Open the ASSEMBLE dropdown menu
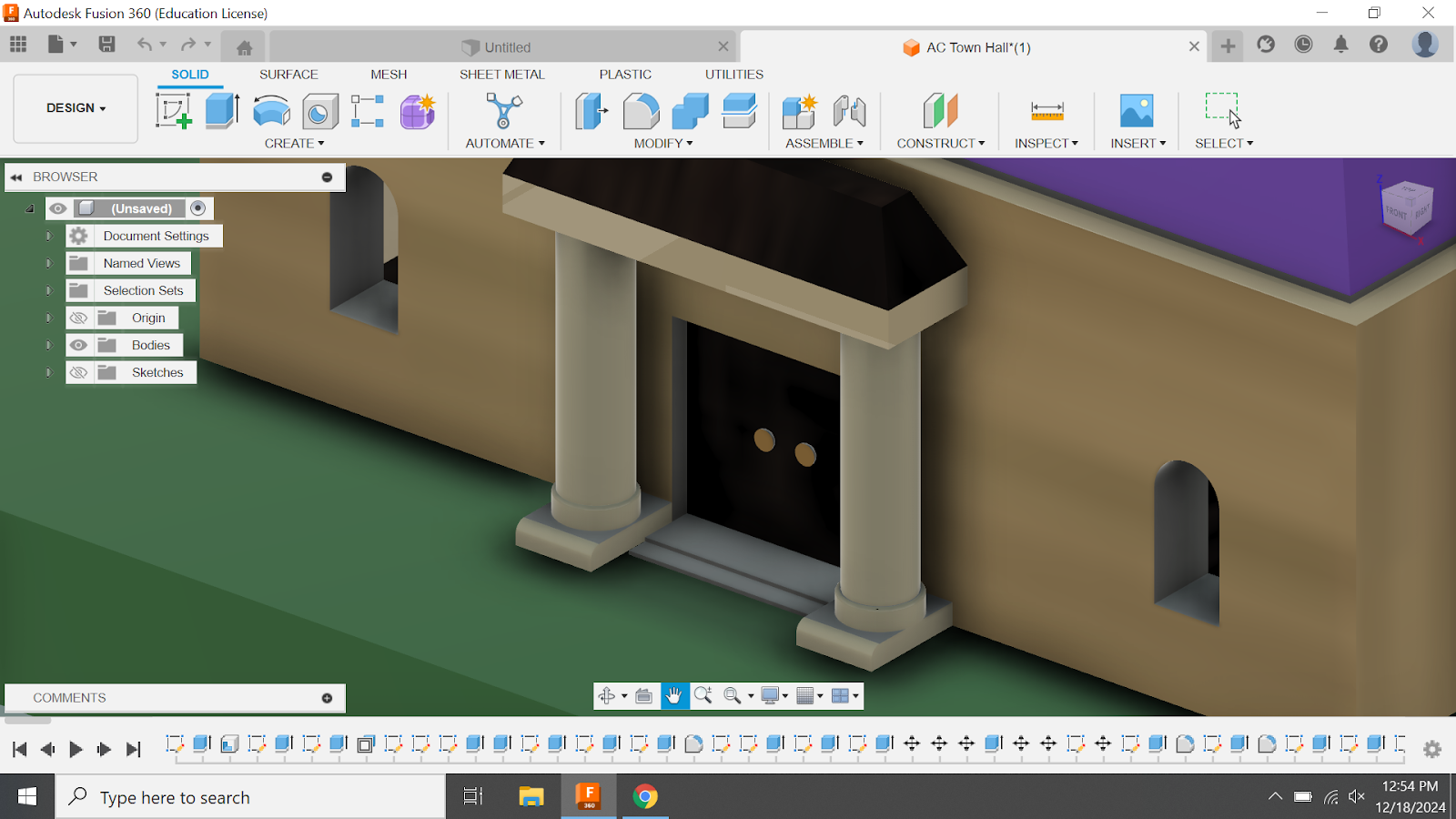The image size is (1456, 819). point(824,143)
